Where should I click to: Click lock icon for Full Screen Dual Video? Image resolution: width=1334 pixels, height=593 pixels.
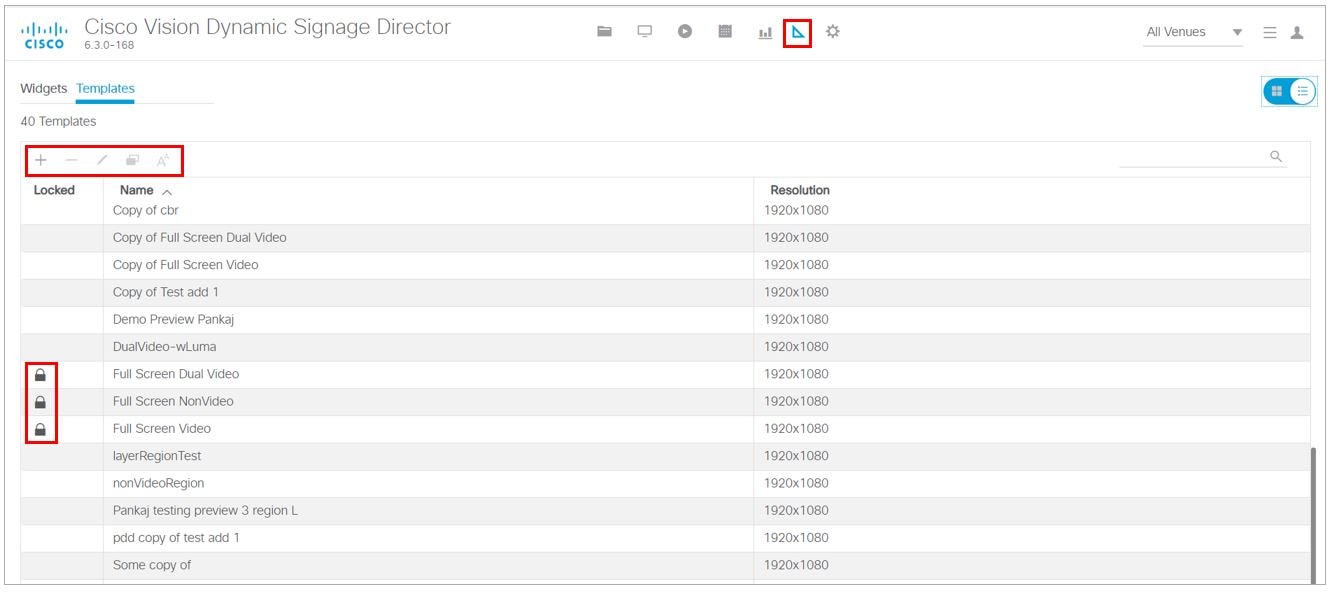[x=40, y=375]
